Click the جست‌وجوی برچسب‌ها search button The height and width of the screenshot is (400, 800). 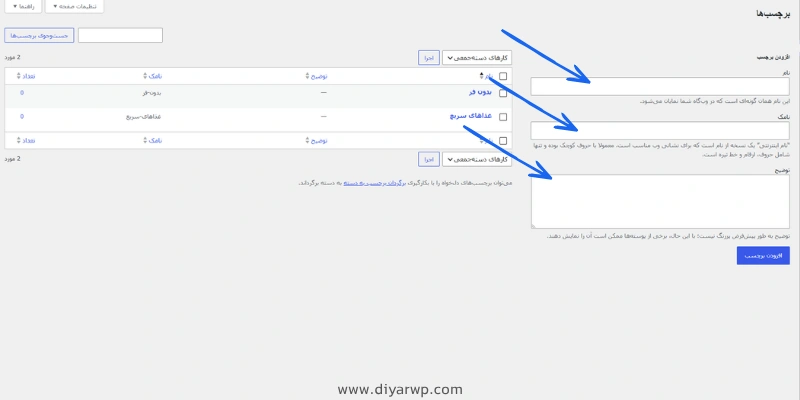[39, 36]
